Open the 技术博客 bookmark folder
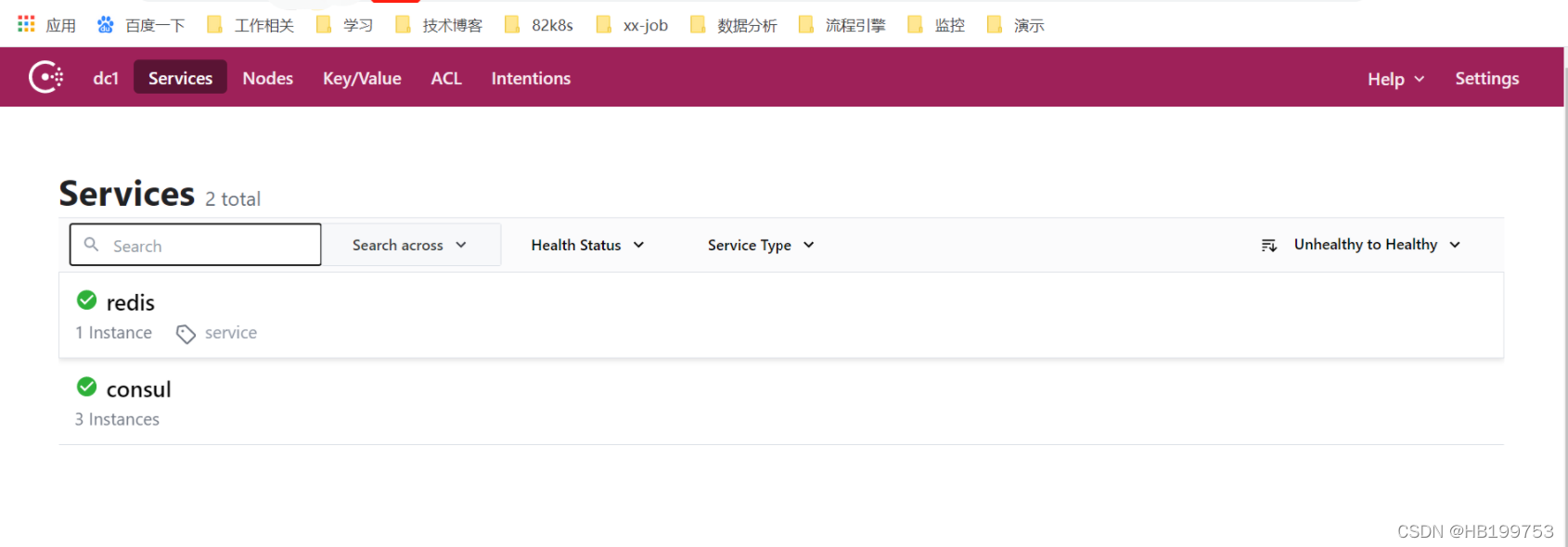 point(439,25)
